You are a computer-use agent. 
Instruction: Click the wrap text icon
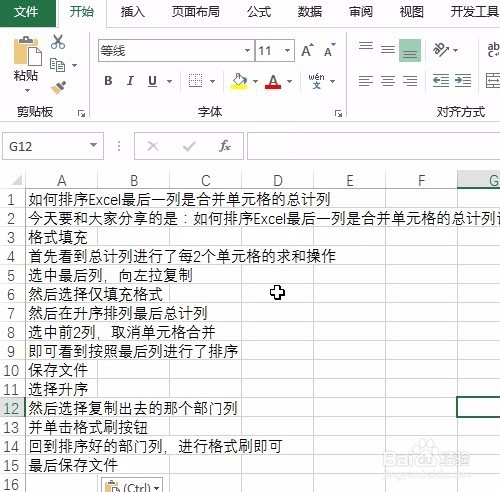(493, 50)
